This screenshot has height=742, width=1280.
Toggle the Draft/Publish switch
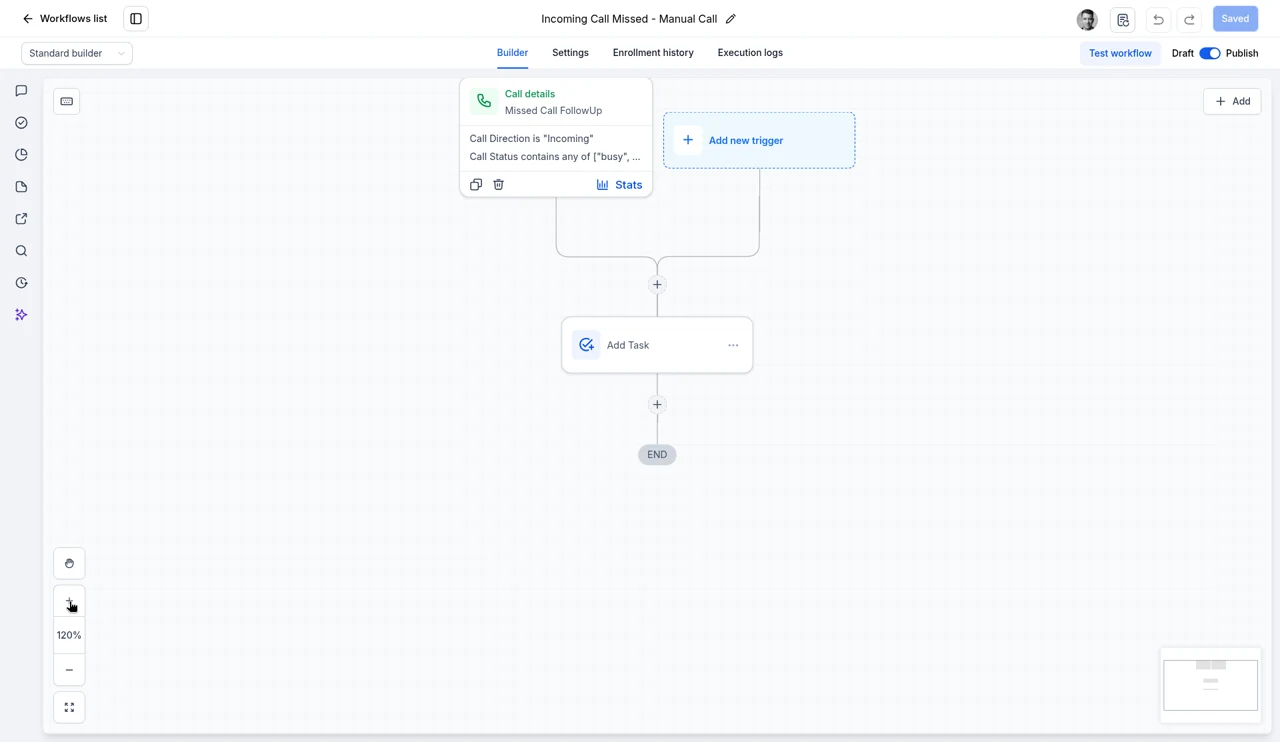(1210, 53)
